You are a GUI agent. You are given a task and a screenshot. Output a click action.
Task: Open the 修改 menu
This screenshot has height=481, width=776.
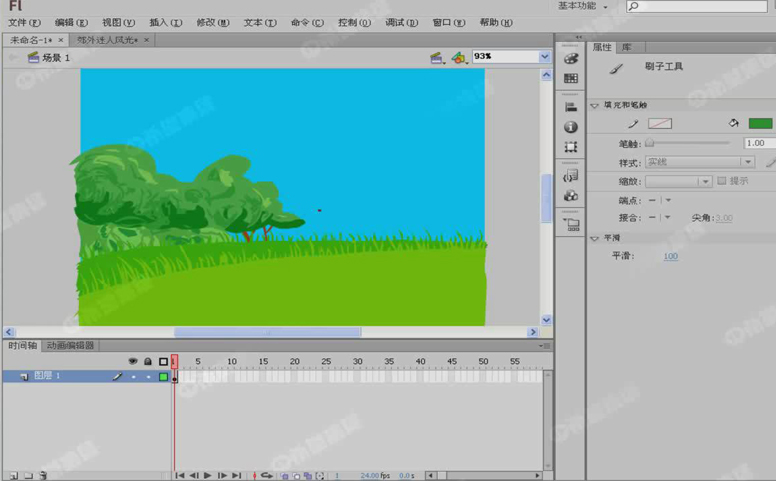(211, 22)
